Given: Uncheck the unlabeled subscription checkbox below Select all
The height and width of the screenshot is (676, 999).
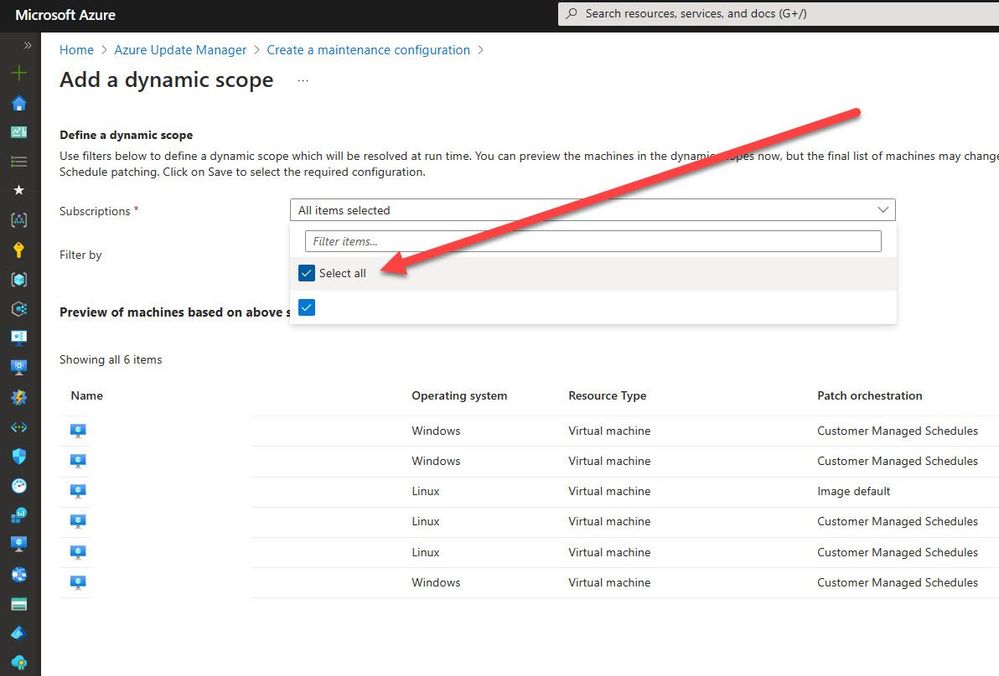Looking at the screenshot, I should tap(306, 308).
